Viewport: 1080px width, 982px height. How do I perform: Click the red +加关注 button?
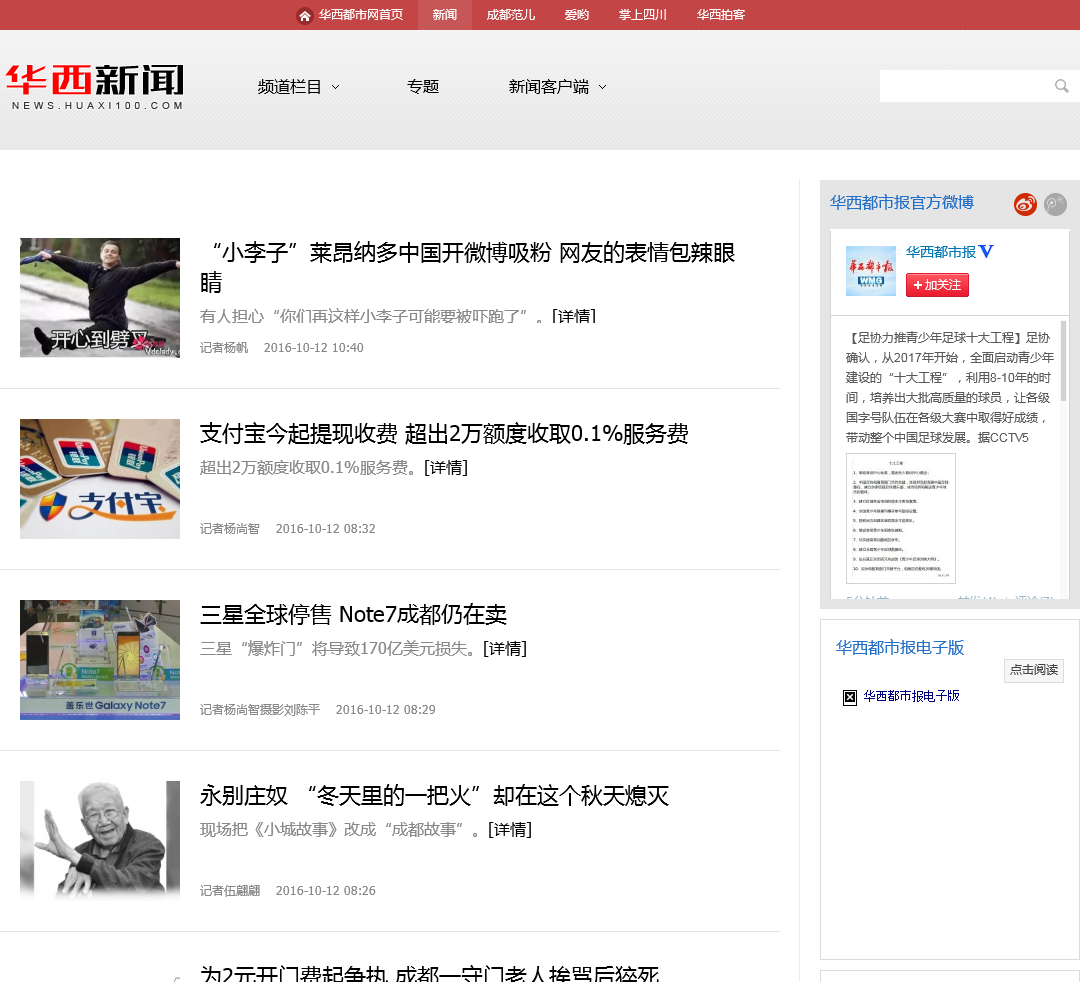coord(937,285)
